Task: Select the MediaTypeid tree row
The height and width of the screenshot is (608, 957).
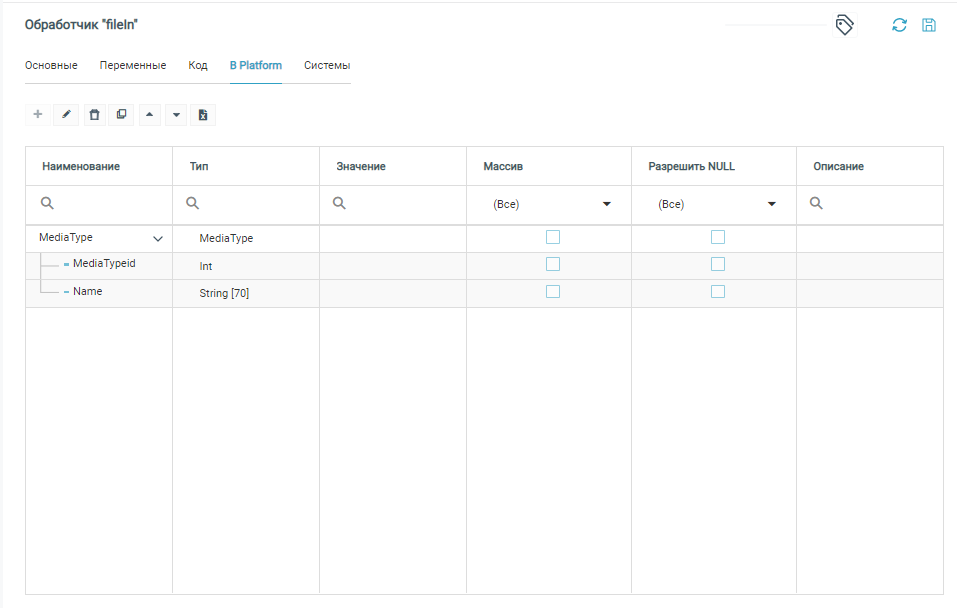Action: (104, 264)
